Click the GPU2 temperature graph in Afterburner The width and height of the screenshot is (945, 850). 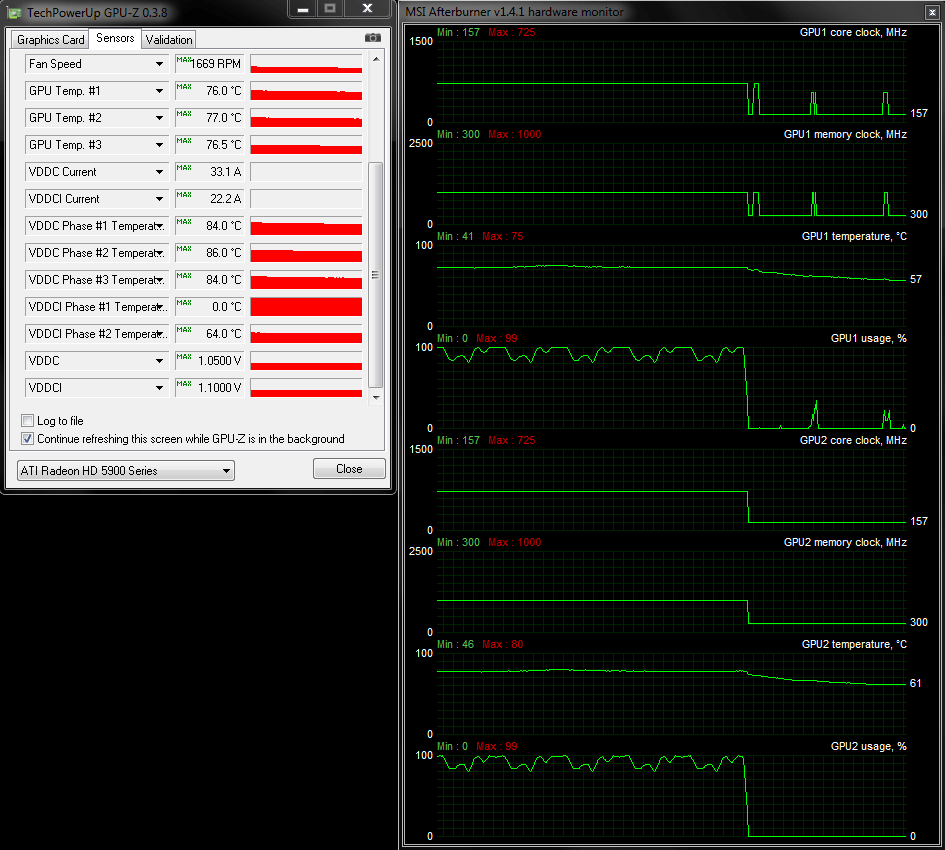tap(671, 693)
